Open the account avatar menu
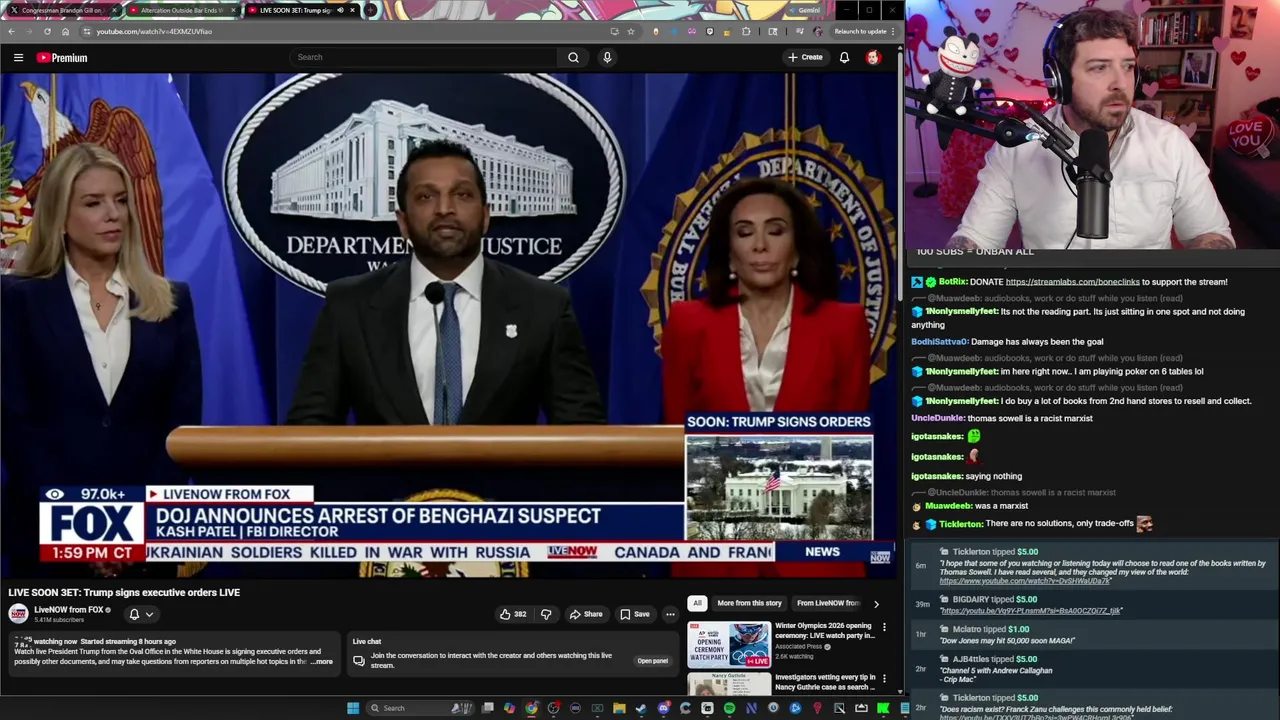The width and height of the screenshot is (1280, 720). click(873, 57)
